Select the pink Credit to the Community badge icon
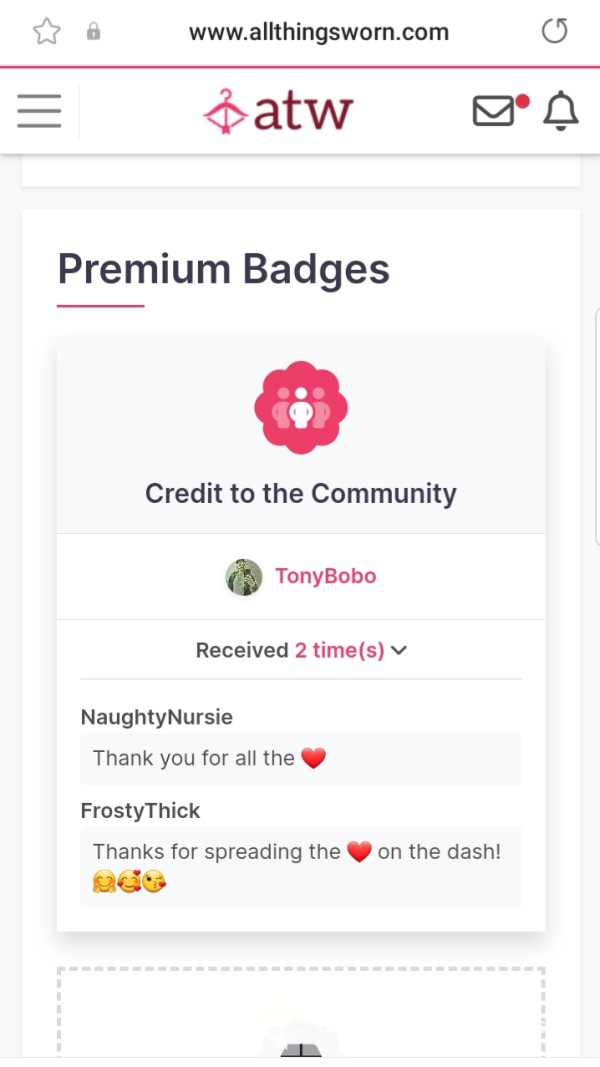 point(301,407)
